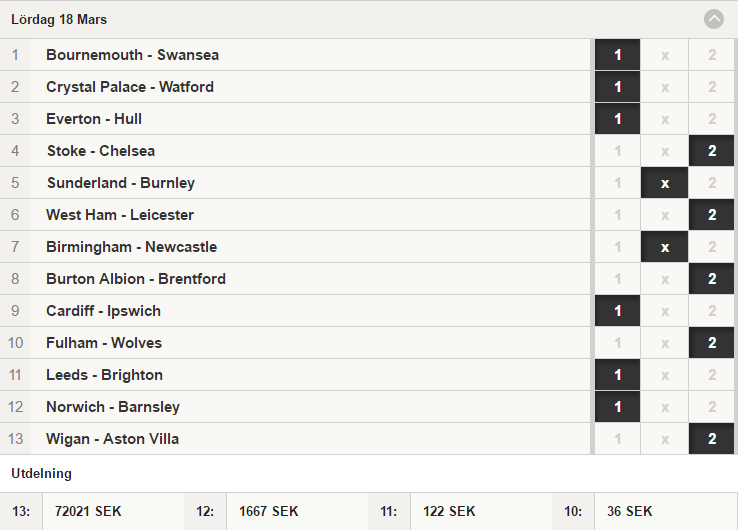The width and height of the screenshot is (739, 530).
Task: Select 1 for Bournemouth - Swansea
Action: [x=617, y=55]
